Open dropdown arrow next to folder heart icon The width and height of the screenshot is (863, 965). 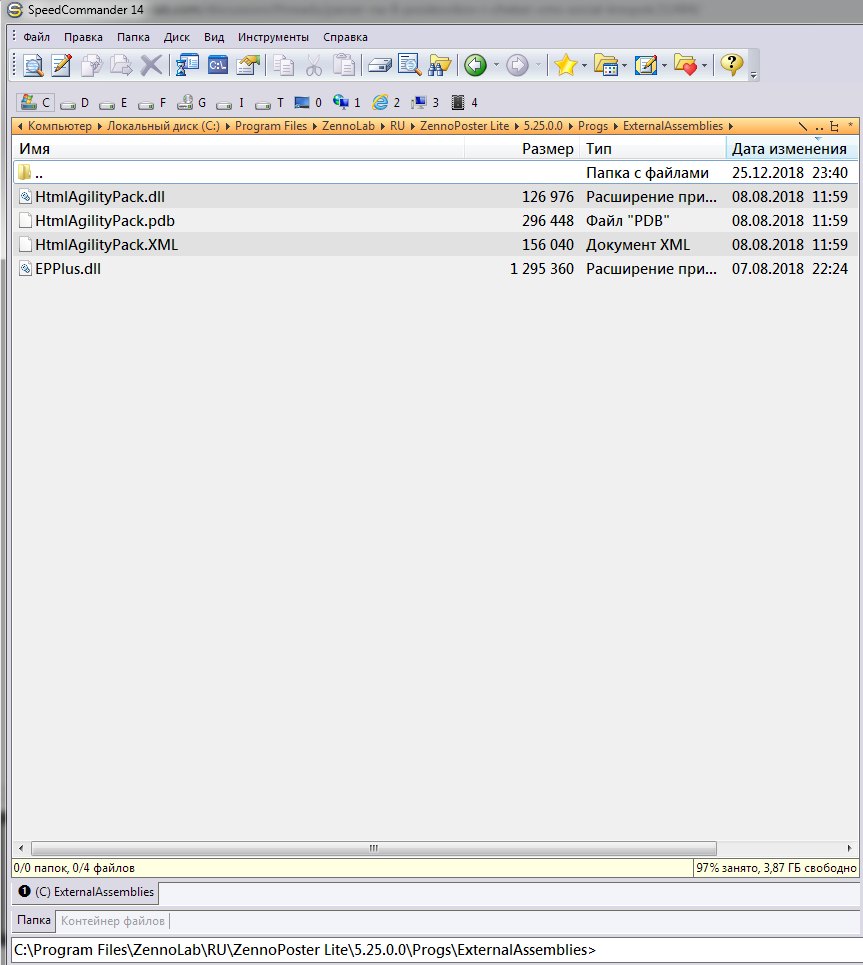pyautogui.click(x=704, y=65)
